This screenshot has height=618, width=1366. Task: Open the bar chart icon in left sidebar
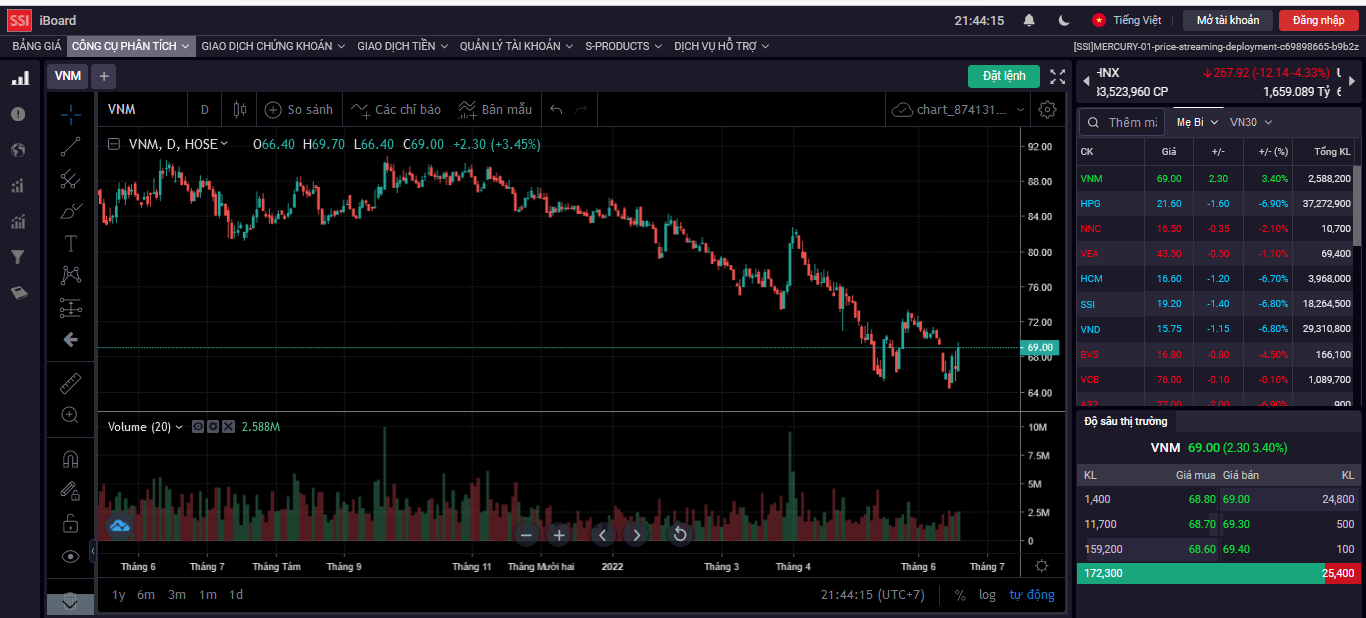coord(19,78)
